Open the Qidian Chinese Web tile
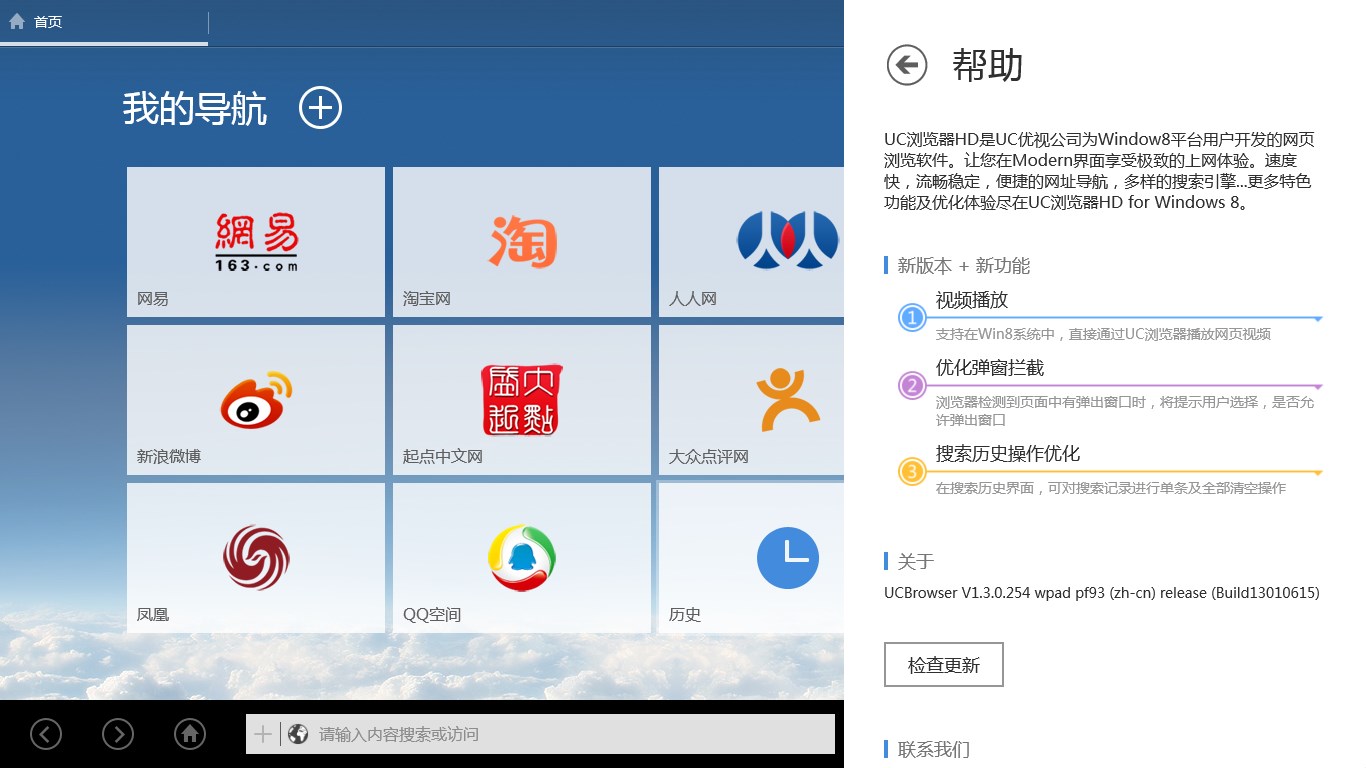 pyautogui.click(x=522, y=400)
